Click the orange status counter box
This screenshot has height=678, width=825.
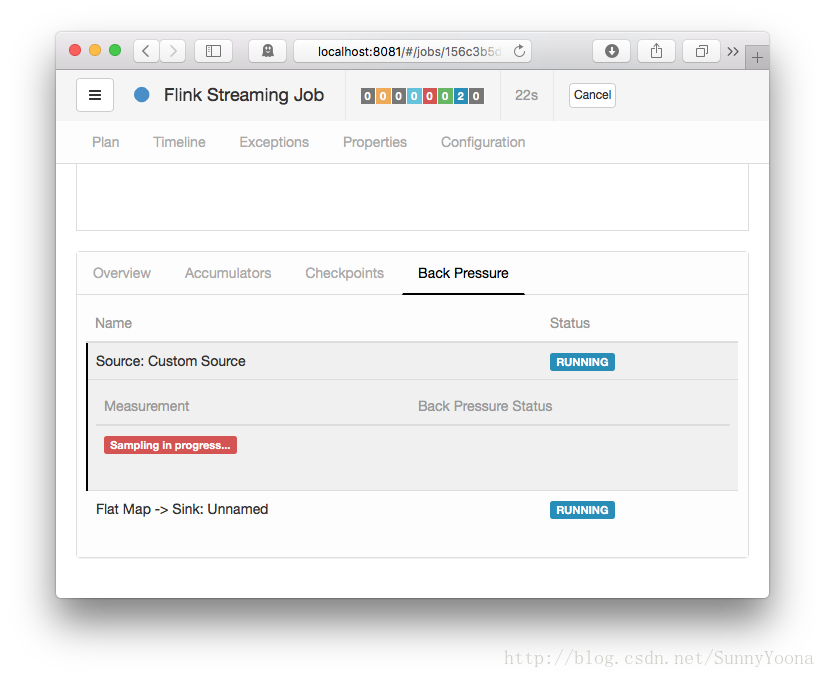click(x=383, y=96)
